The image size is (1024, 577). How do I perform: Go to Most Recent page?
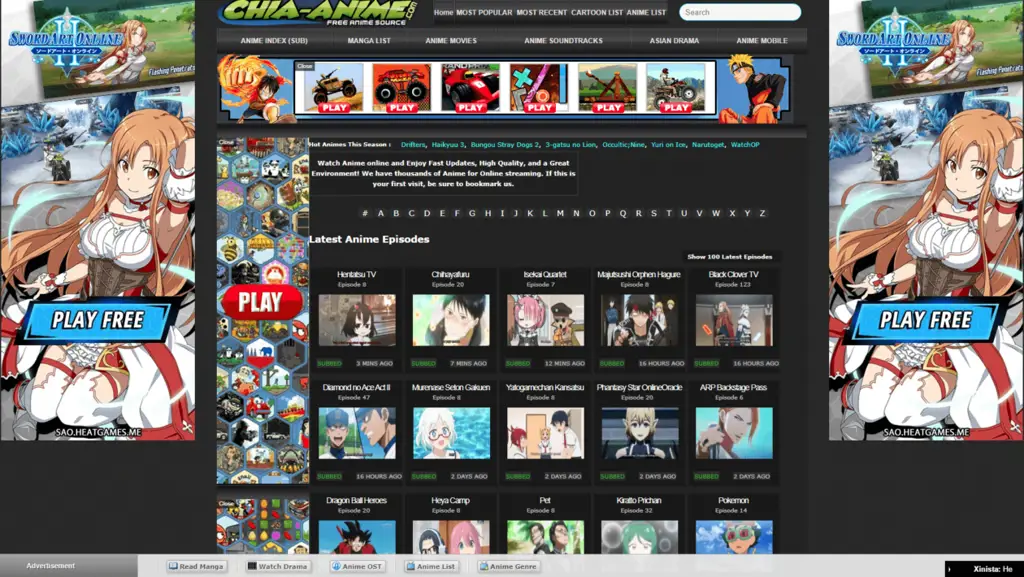(x=541, y=12)
